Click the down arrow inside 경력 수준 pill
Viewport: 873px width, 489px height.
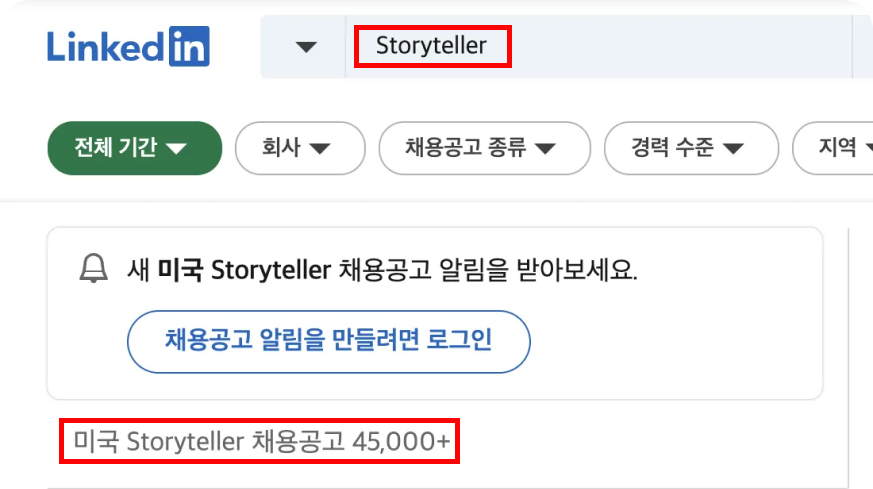coord(733,148)
